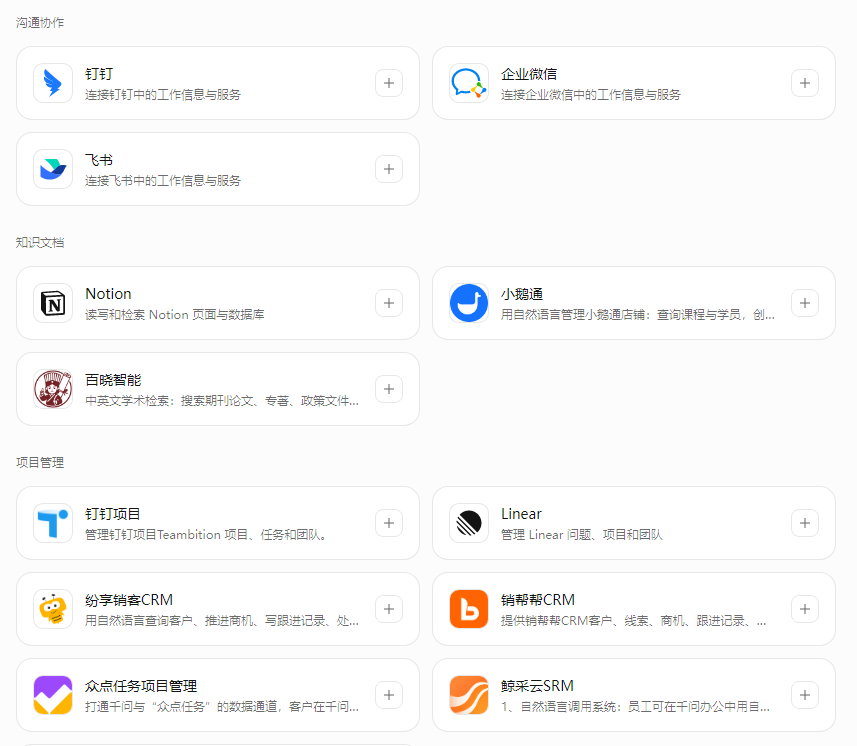Add 企业微信 using its plus button
The height and width of the screenshot is (746, 857).
point(805,83)
